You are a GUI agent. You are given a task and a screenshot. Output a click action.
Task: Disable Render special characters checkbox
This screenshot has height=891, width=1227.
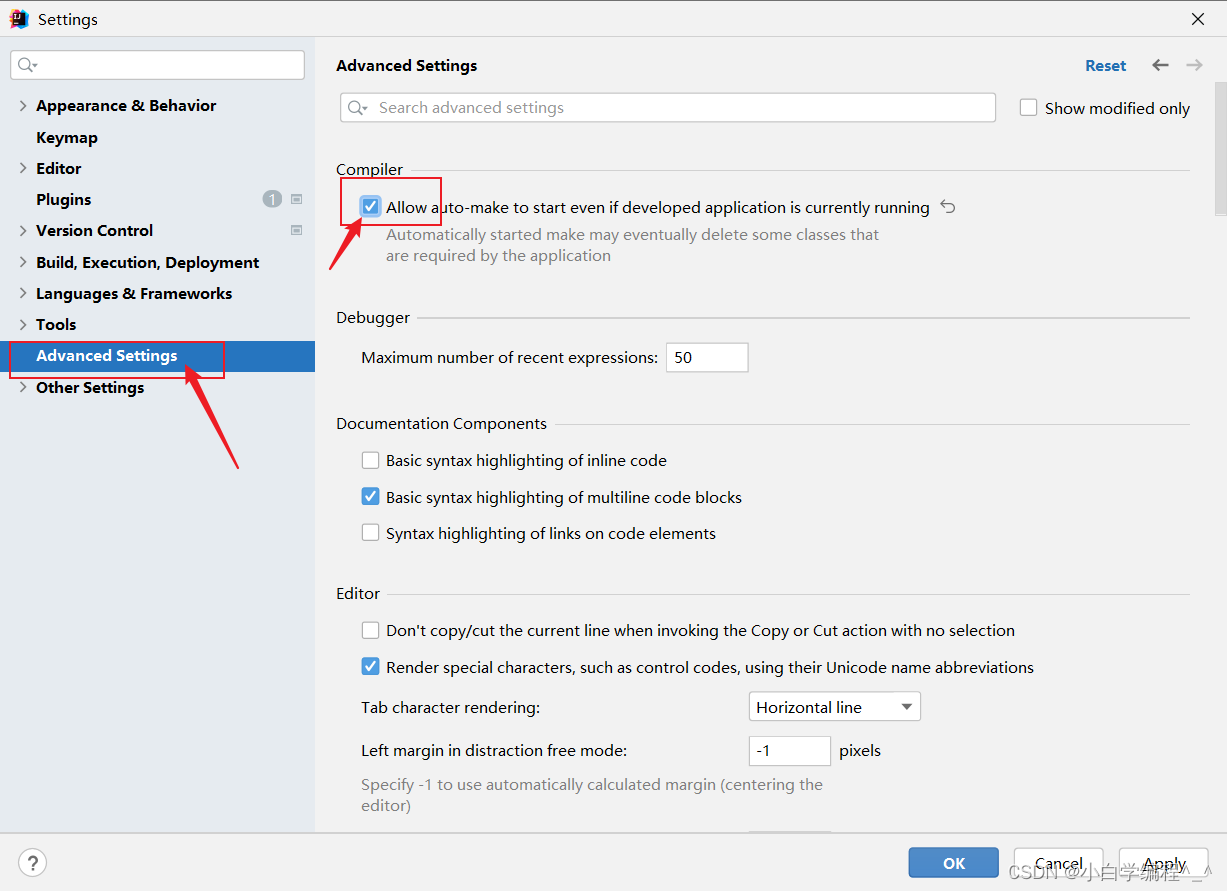pyautogui.click(x=371, y=667)
